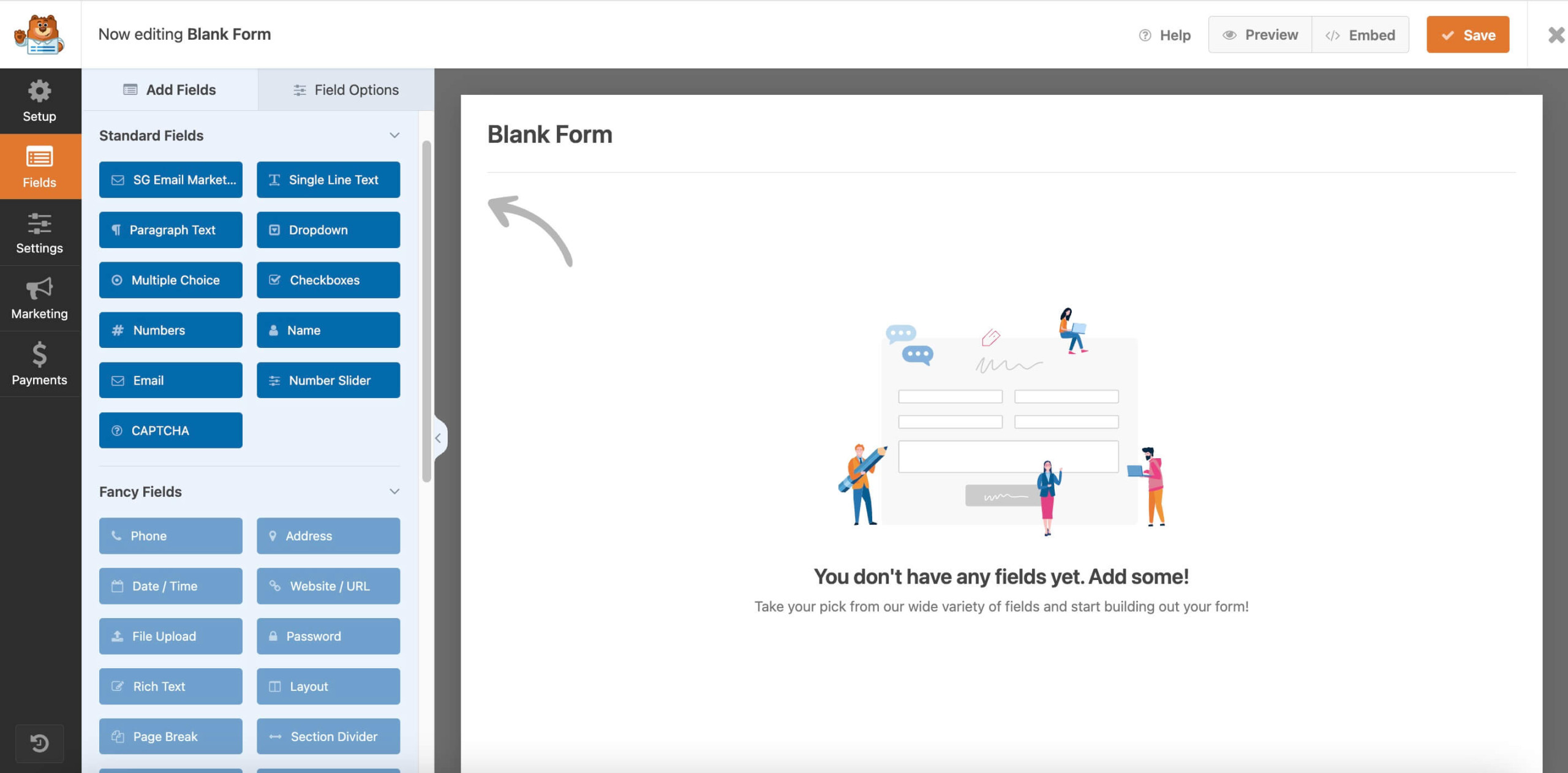
Task: Add Numbers field to form
Action: point(171,330)
